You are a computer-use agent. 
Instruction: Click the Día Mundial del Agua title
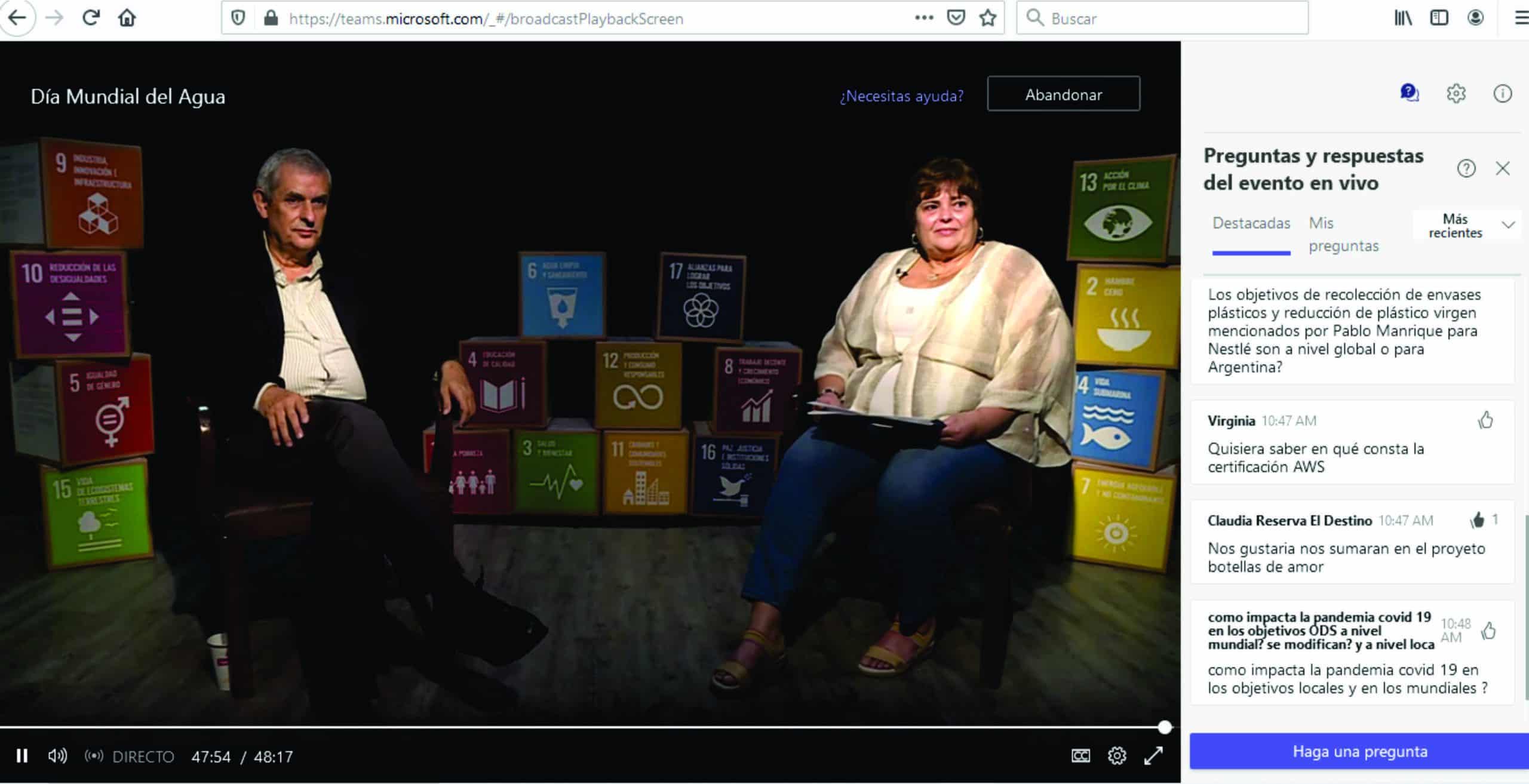click(128, 96)
